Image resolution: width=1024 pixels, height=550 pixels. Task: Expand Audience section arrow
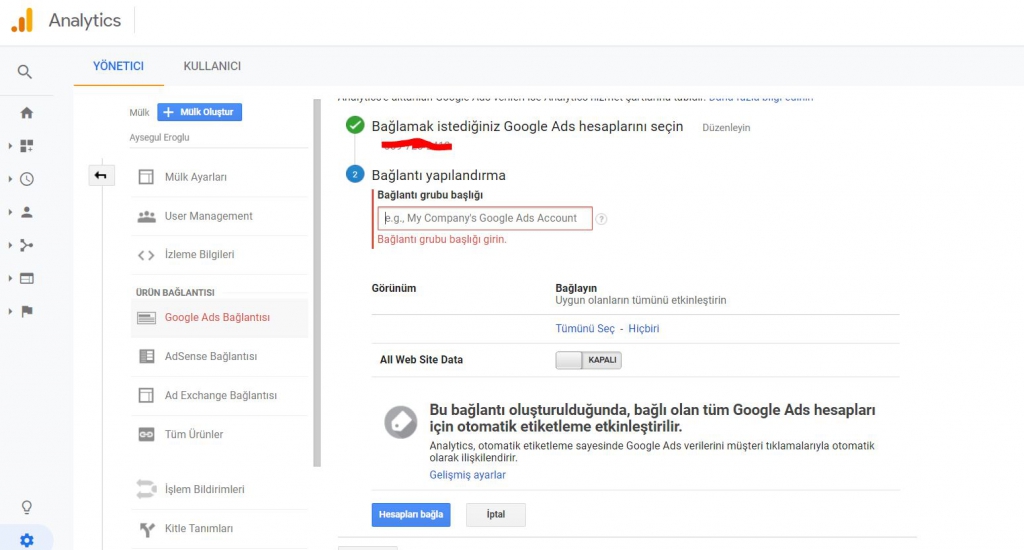point(10,212)
